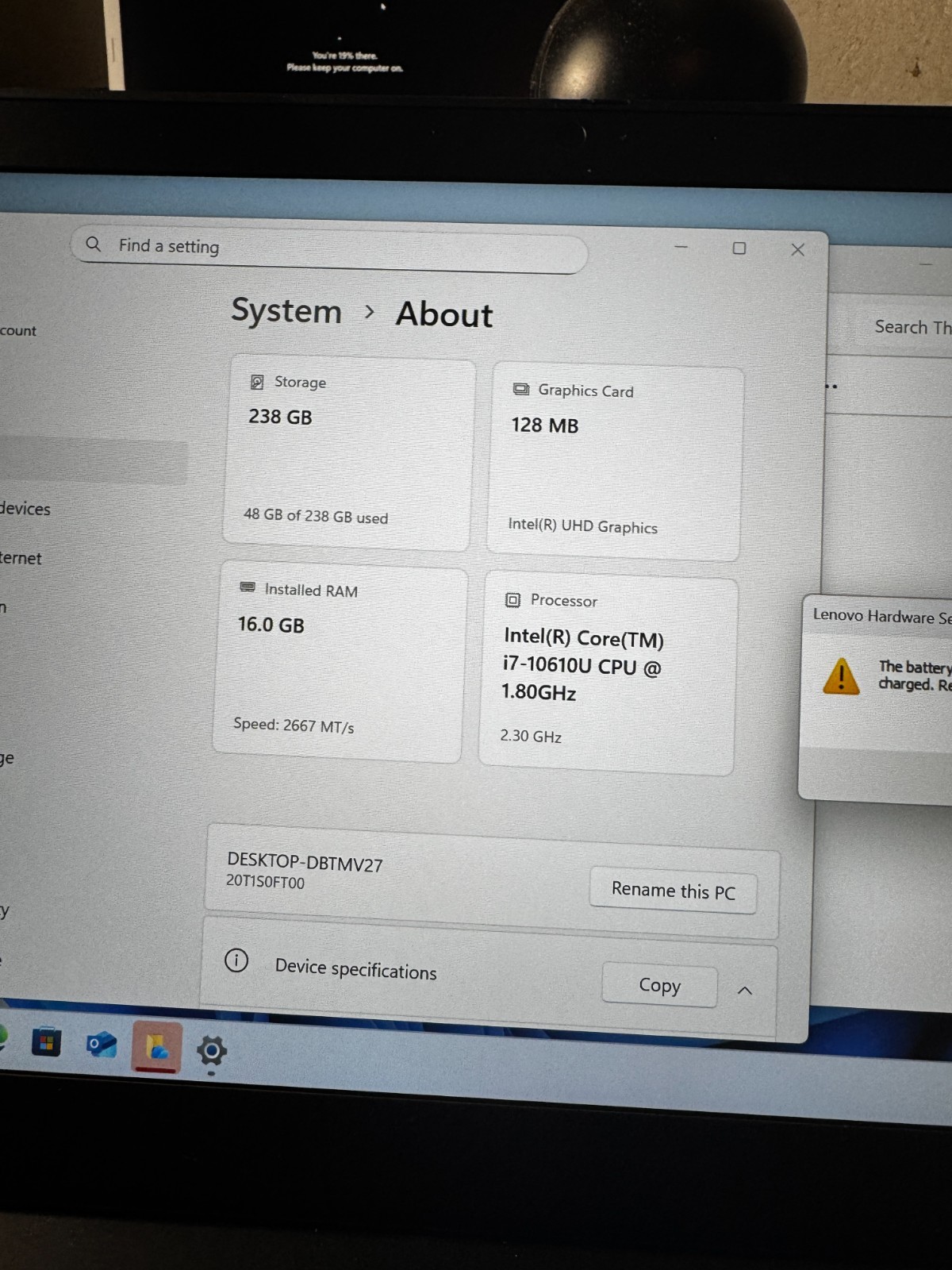
Task: Go back to System in the breadcrumb
Action: coord(286,311)
